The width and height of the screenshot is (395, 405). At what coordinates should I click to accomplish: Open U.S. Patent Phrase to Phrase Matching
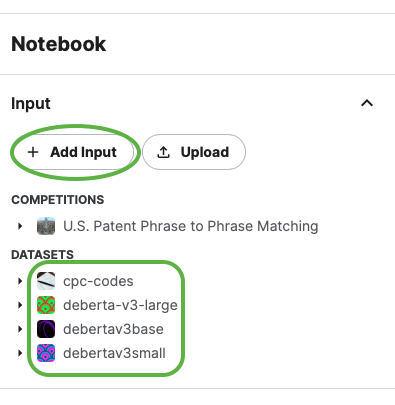(191, 226)
